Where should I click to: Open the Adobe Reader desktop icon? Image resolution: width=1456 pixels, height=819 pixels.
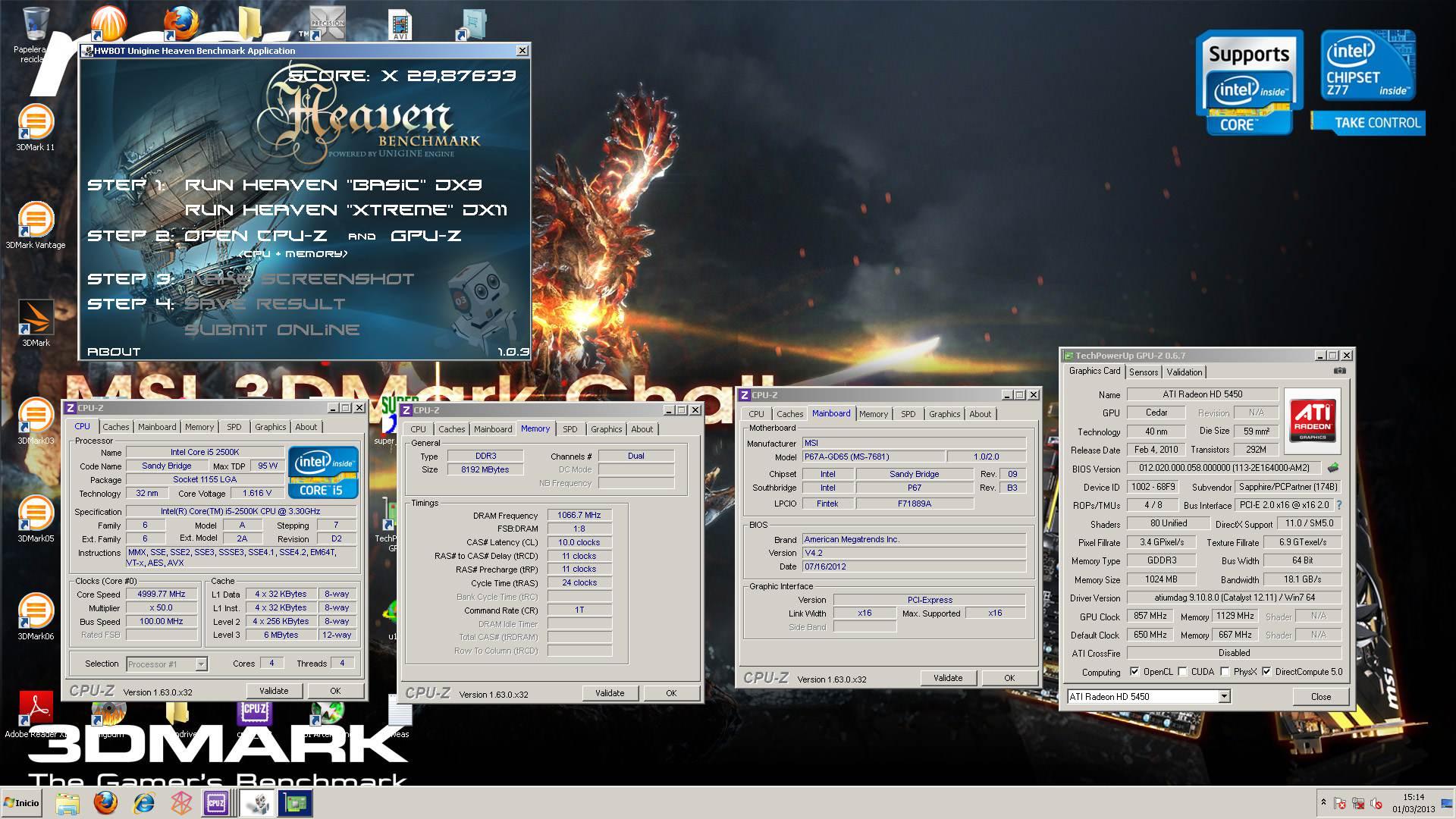(x=35, y=714)
